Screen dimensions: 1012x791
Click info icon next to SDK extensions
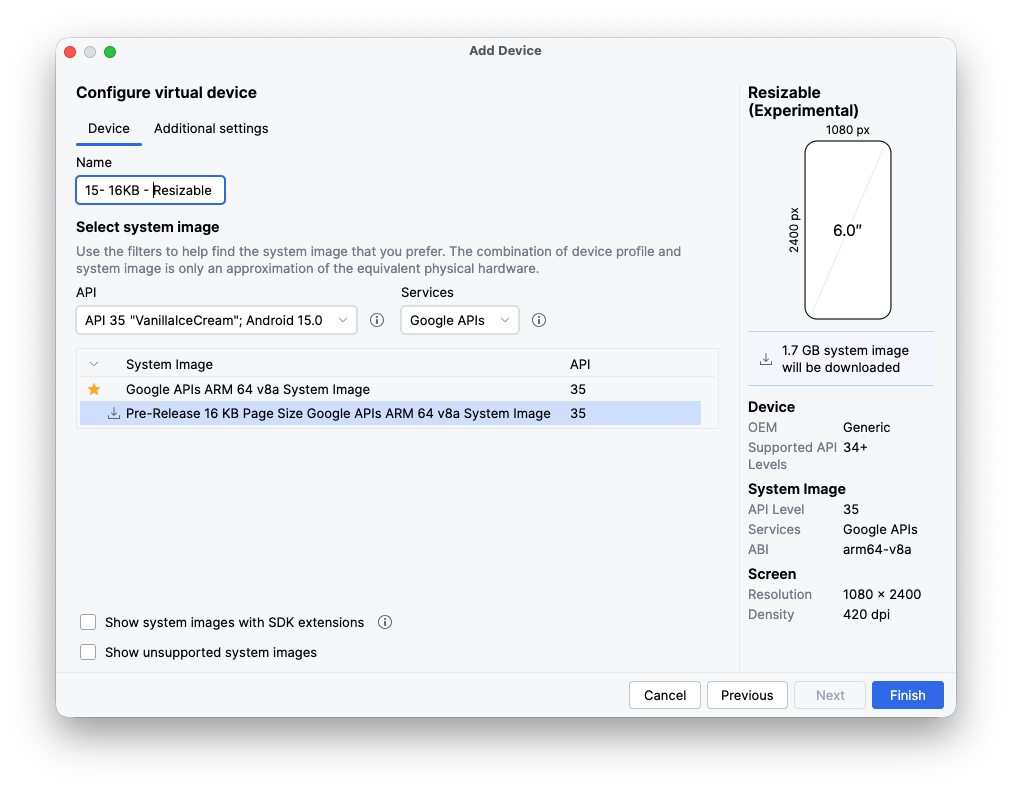coord(385,622)
